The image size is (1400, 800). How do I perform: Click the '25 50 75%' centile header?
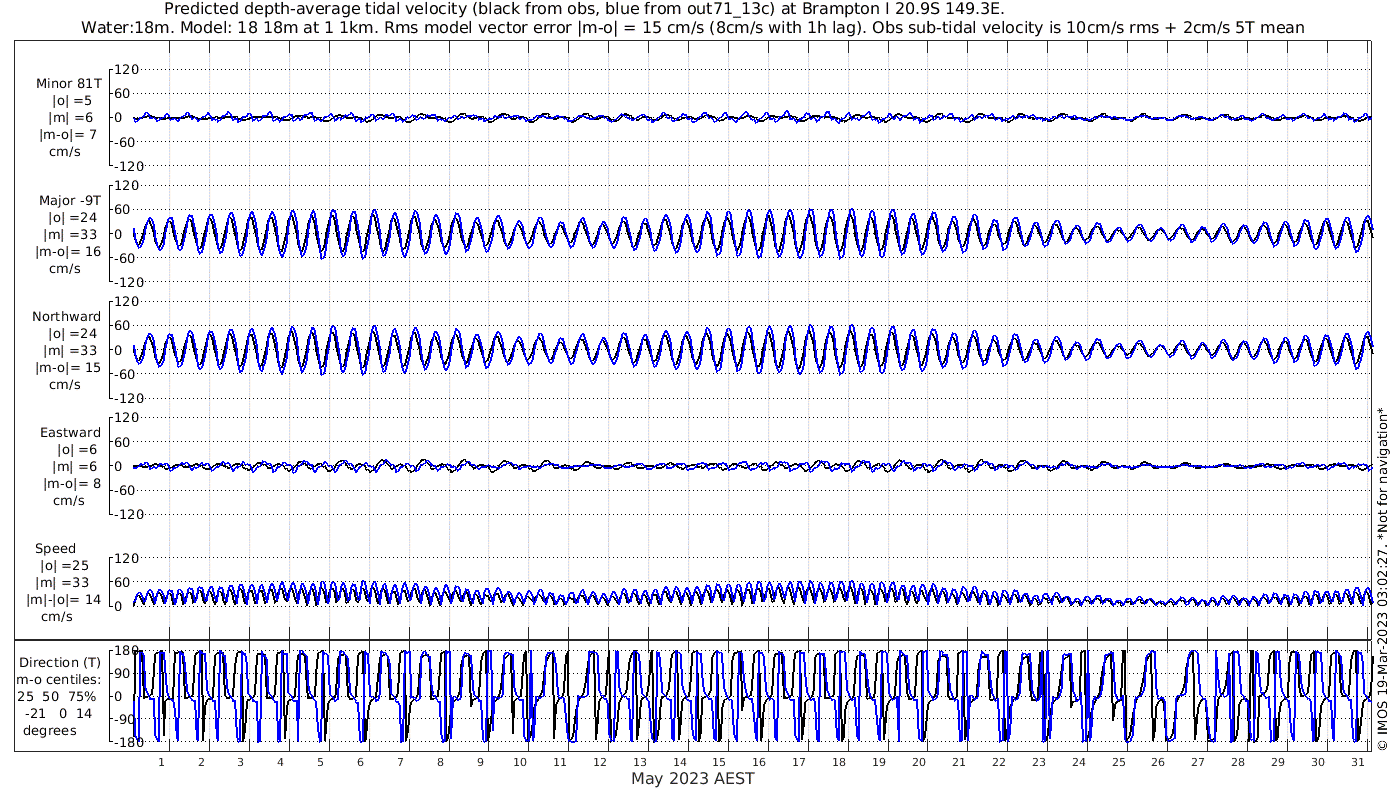(x=56, y=696)
